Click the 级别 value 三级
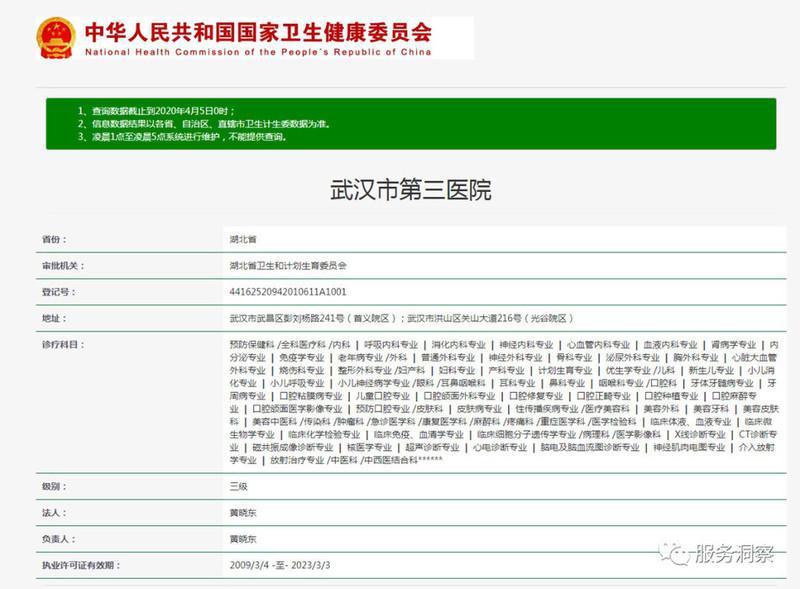The height and width of the screenshot is (589, 800). pyautogui.click(x=238, y=486)
